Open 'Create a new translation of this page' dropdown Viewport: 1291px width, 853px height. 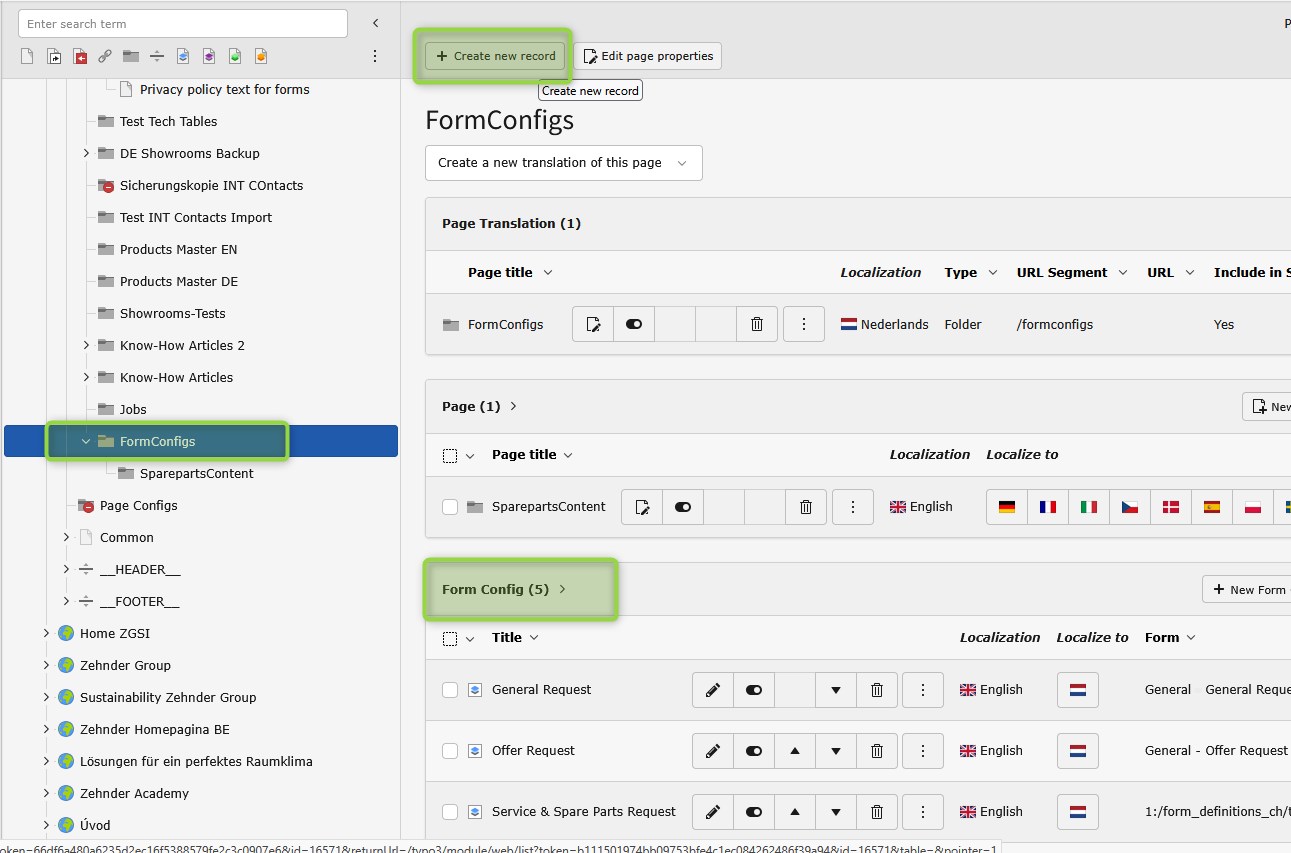tap(563, 163)
